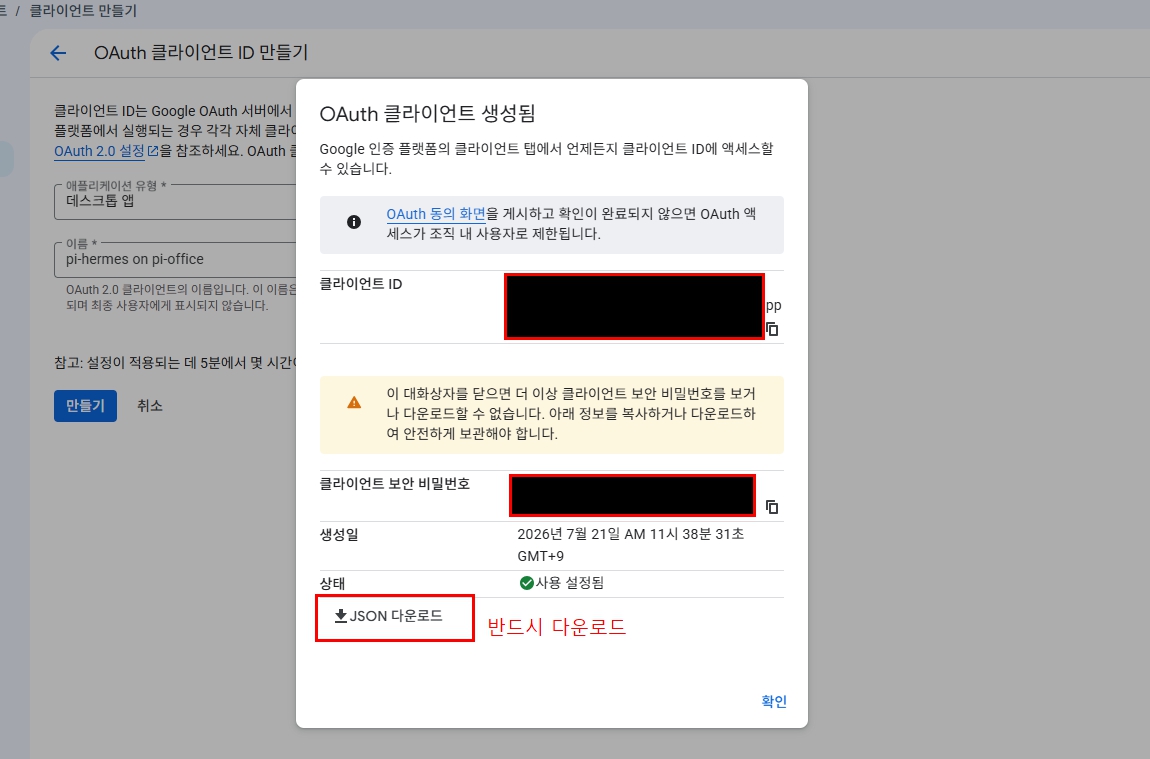Copy the client ID to the clipboard
The image size is (1150, 759).
tap(772, 329)
